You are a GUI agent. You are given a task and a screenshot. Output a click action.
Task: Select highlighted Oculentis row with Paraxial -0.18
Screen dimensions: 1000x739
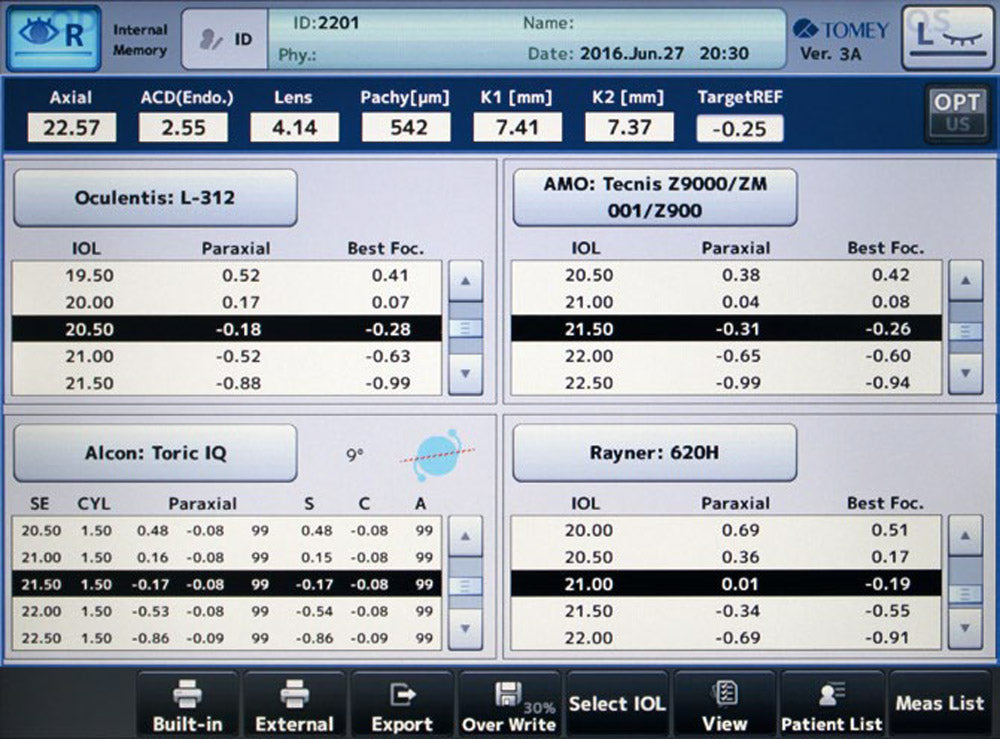point(226,329)
